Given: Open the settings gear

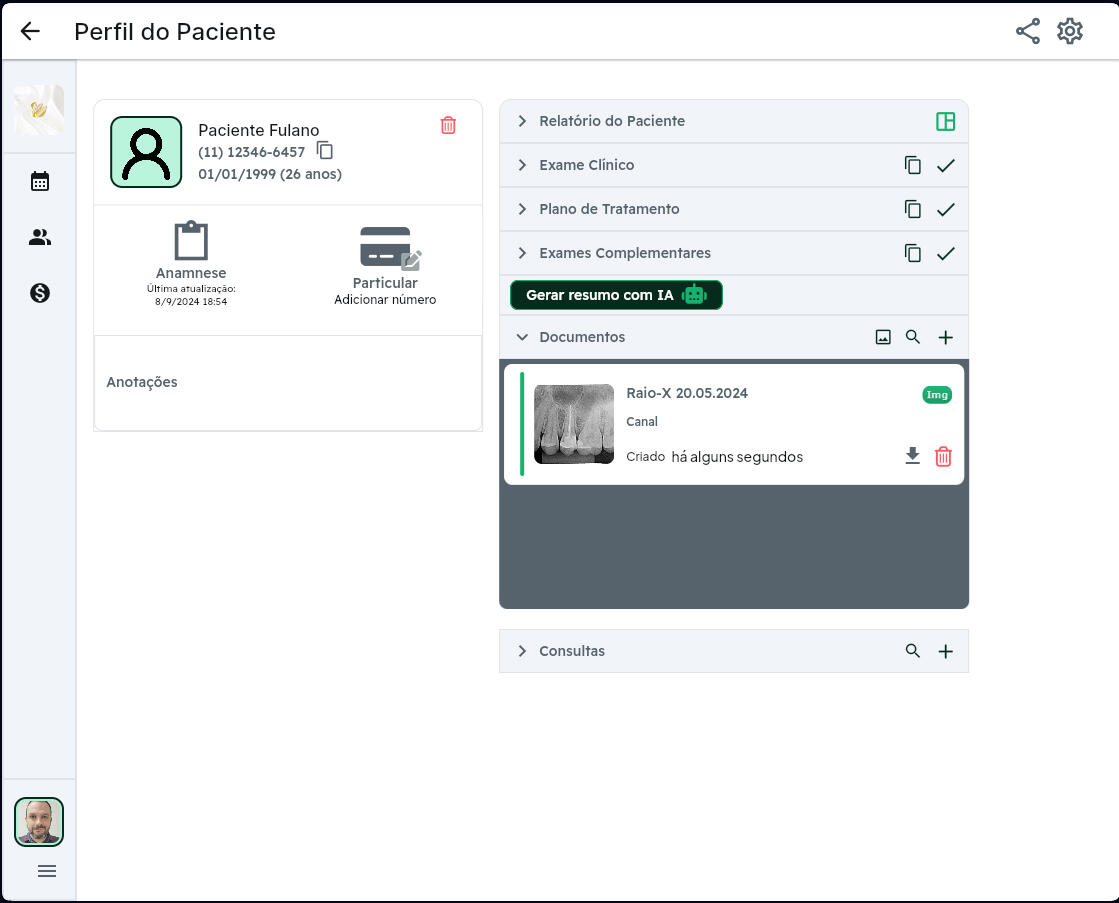Looking at the screenshot, I should click(x=1069, y=31).
